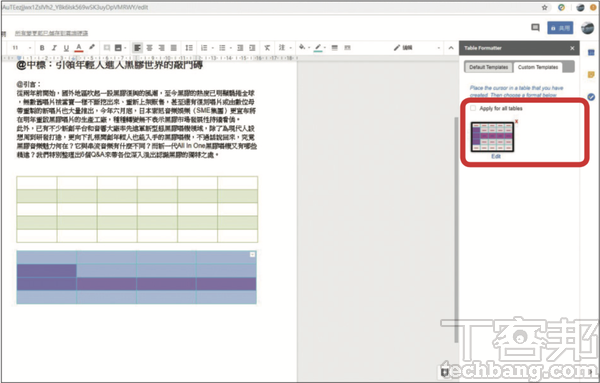Open options of the purple table corner button
This screenshot has width=600, height=383.
tap(252, 254)
